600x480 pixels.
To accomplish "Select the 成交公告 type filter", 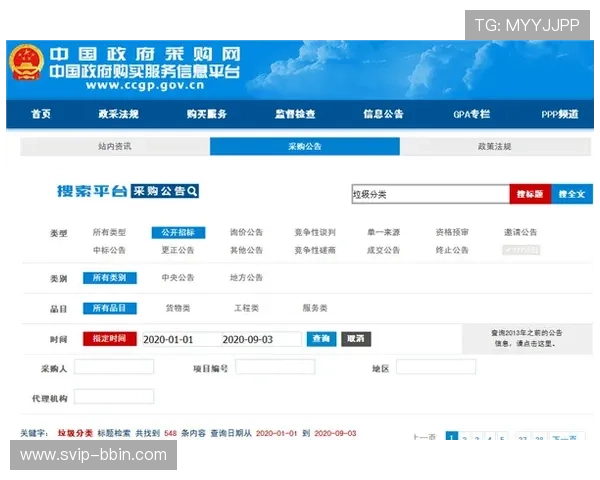I will pos(383,250).
